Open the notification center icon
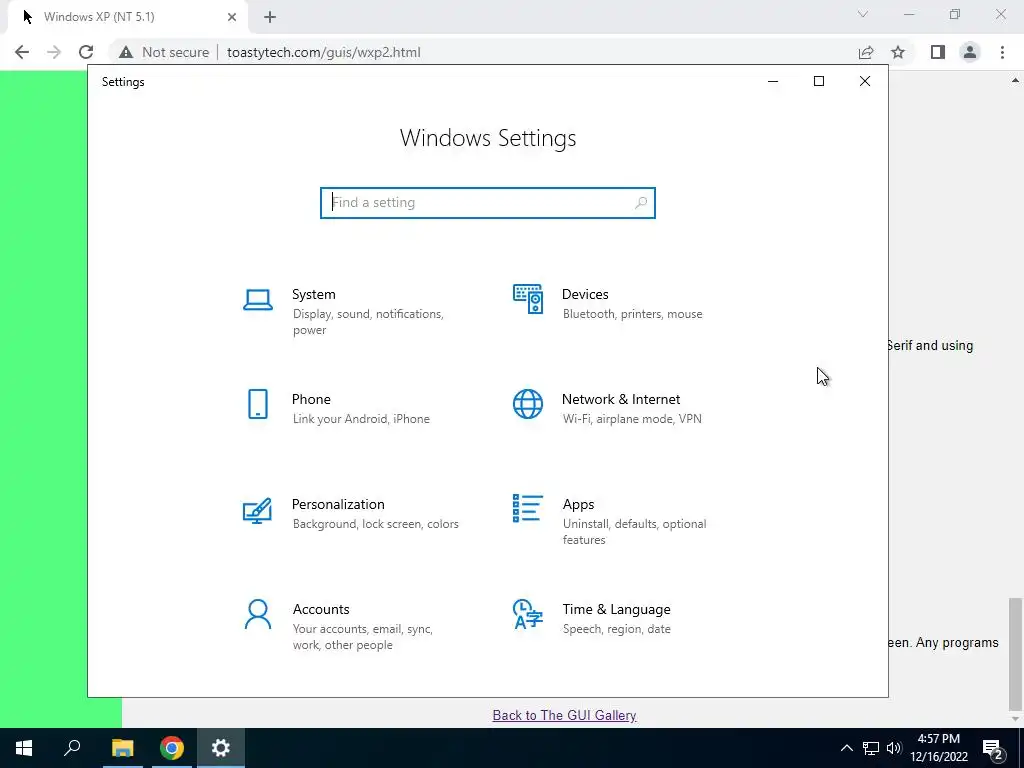Image resolution: width=1024 pixels, height=768 pixels. [993, 748]
